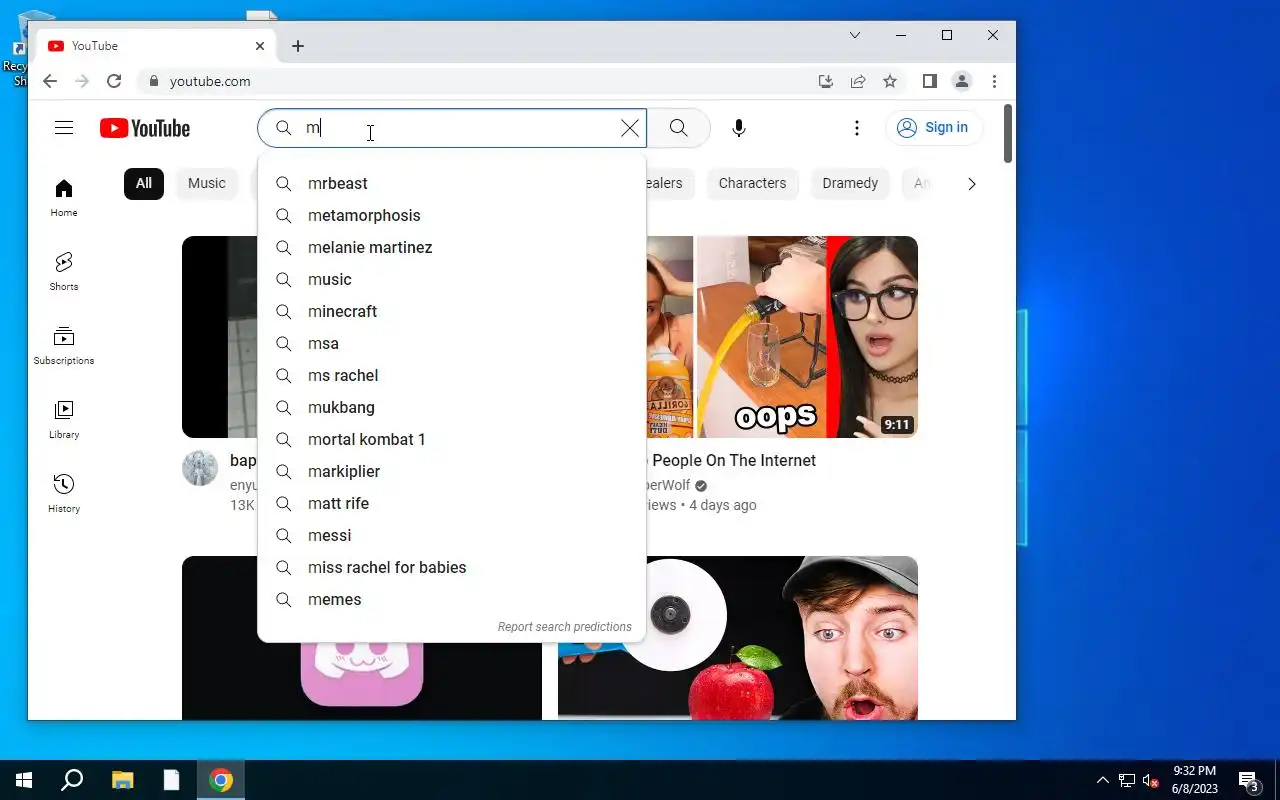The height and width of the screenshot is (800, 1280).
Task: Sign in to YouTube
Action: tap(934, 128)
